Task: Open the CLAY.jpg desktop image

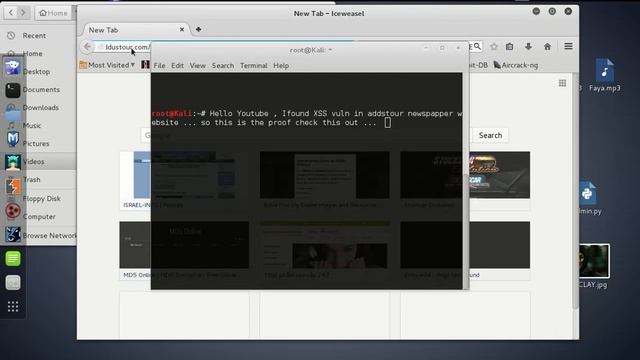Action: pos(593,266)
